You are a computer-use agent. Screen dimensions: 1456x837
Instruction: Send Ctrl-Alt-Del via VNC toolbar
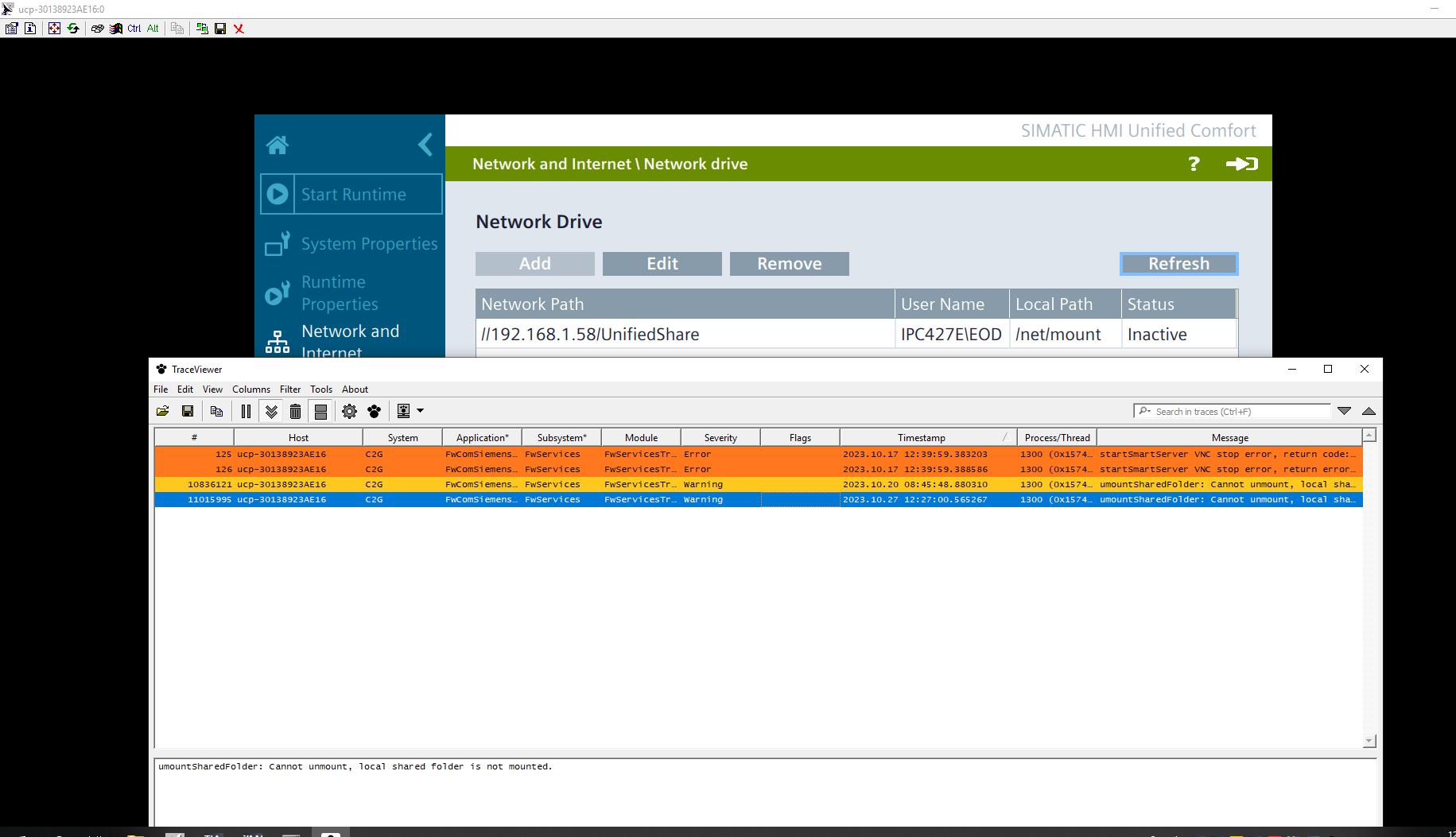[97, 29]
